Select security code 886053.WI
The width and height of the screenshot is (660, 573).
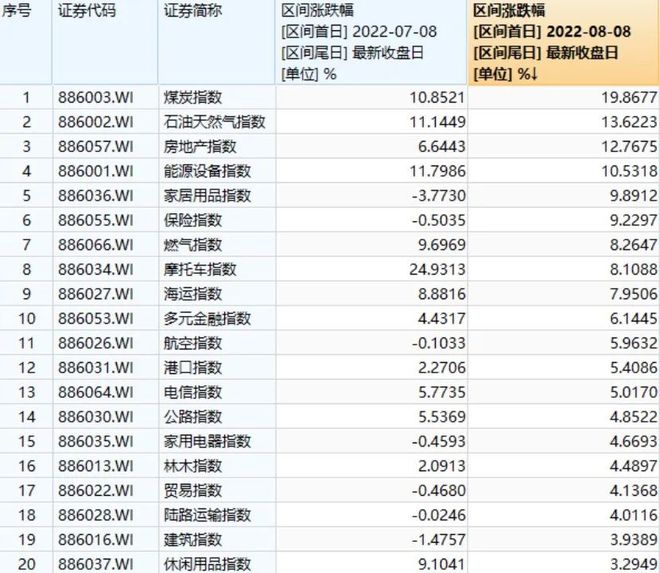coord(96,319)
